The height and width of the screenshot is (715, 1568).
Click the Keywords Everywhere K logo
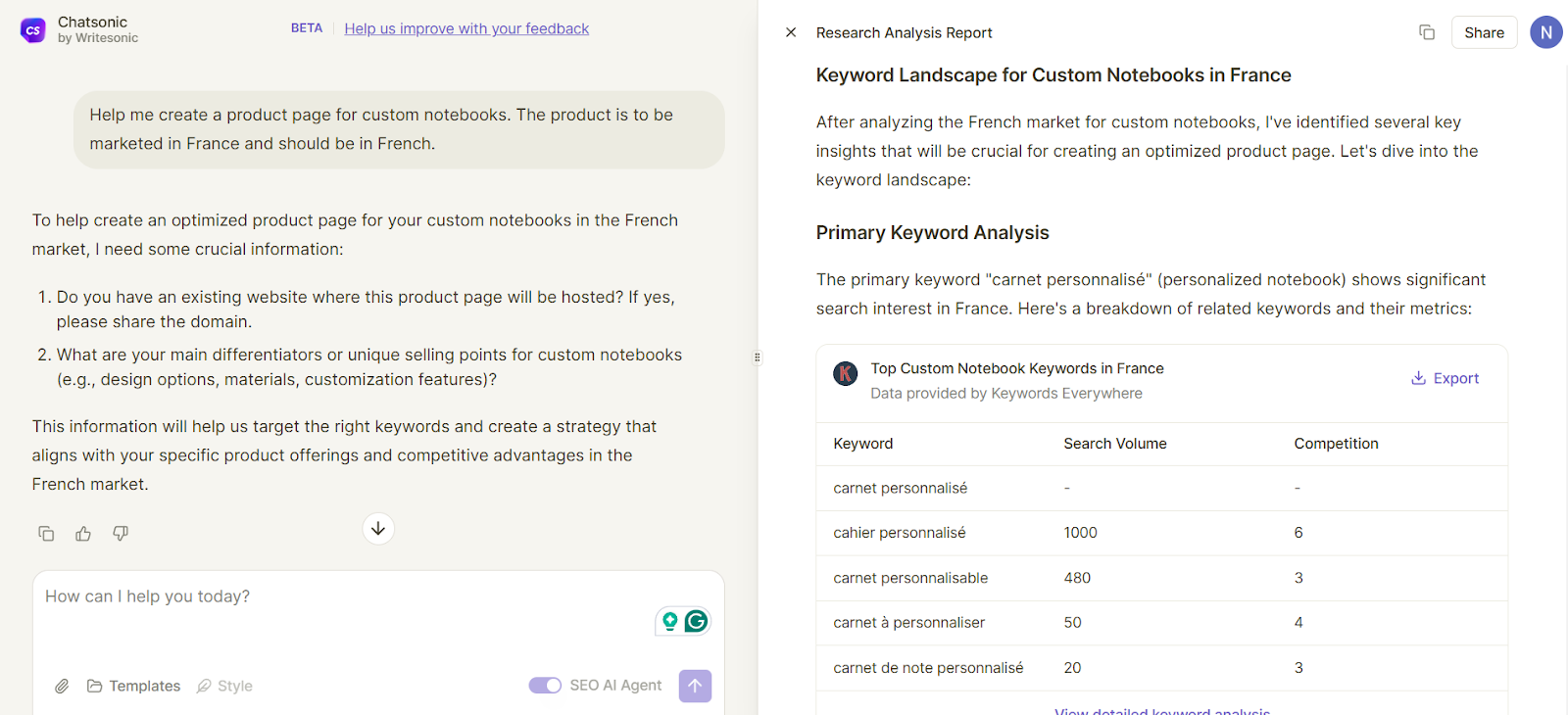(846, 373)
